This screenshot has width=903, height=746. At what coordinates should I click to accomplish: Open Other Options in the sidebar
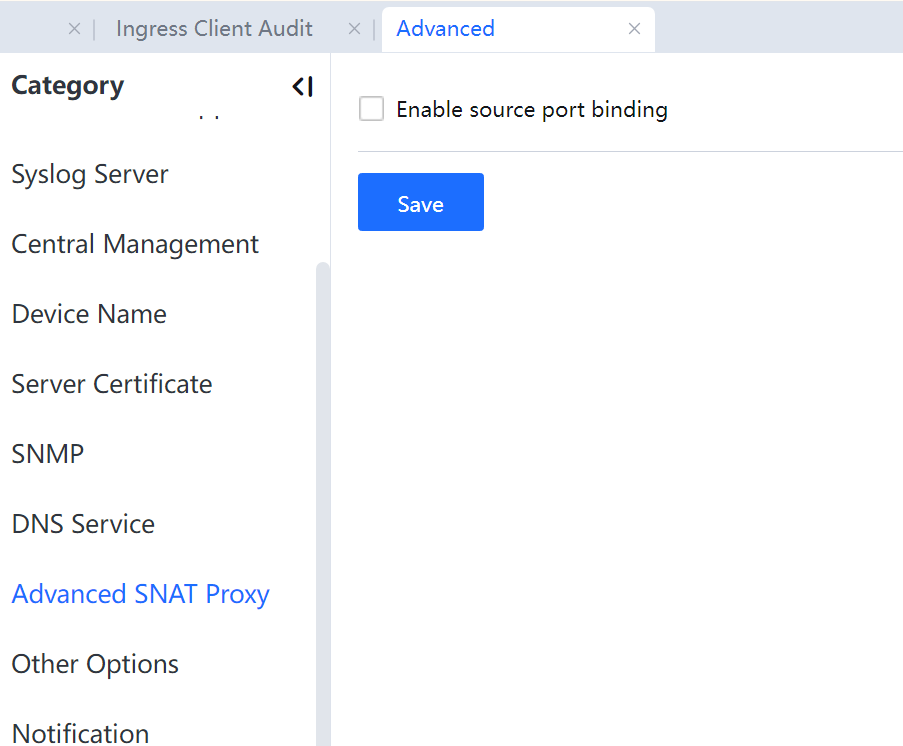pyautogui.click(x=95, y=664)
